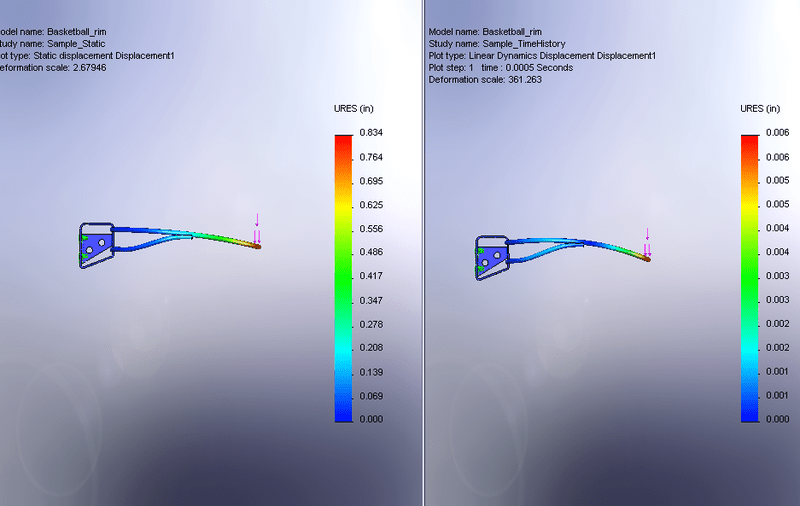
Task: Select the red rim tip in dynamics plot
Action: click(648, 258)
